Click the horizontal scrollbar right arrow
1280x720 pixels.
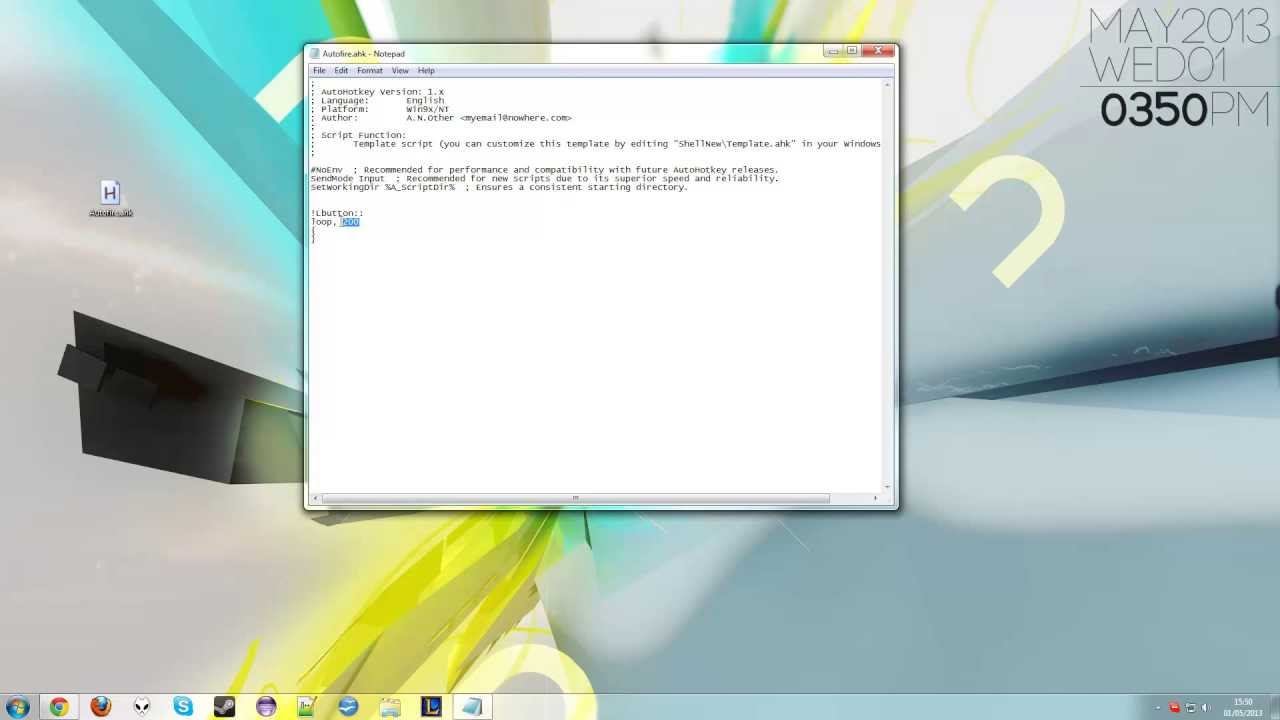(x=876, y=498)
